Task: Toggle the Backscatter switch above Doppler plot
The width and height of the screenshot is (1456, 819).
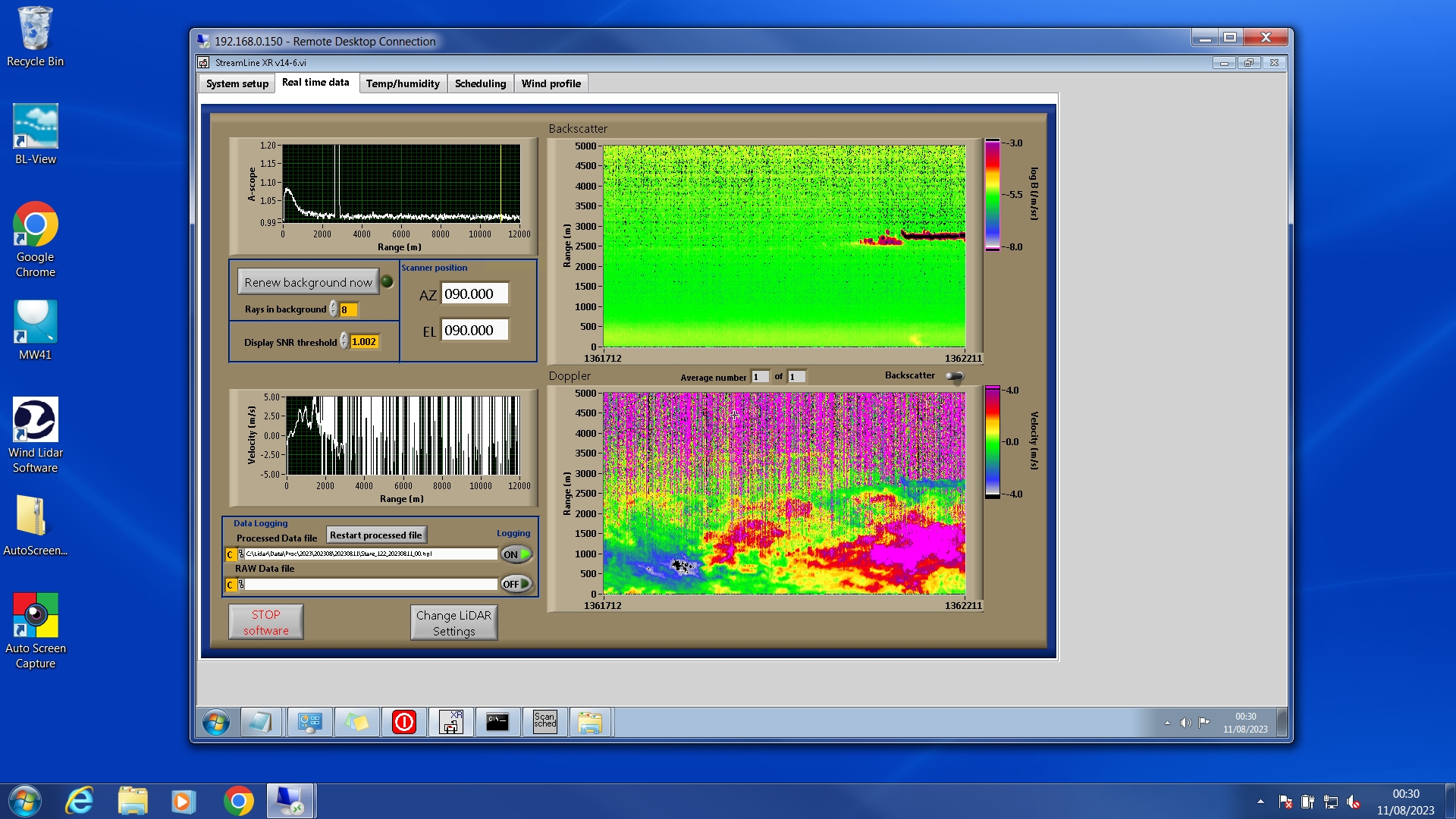Action: click(x=955, y=376)
